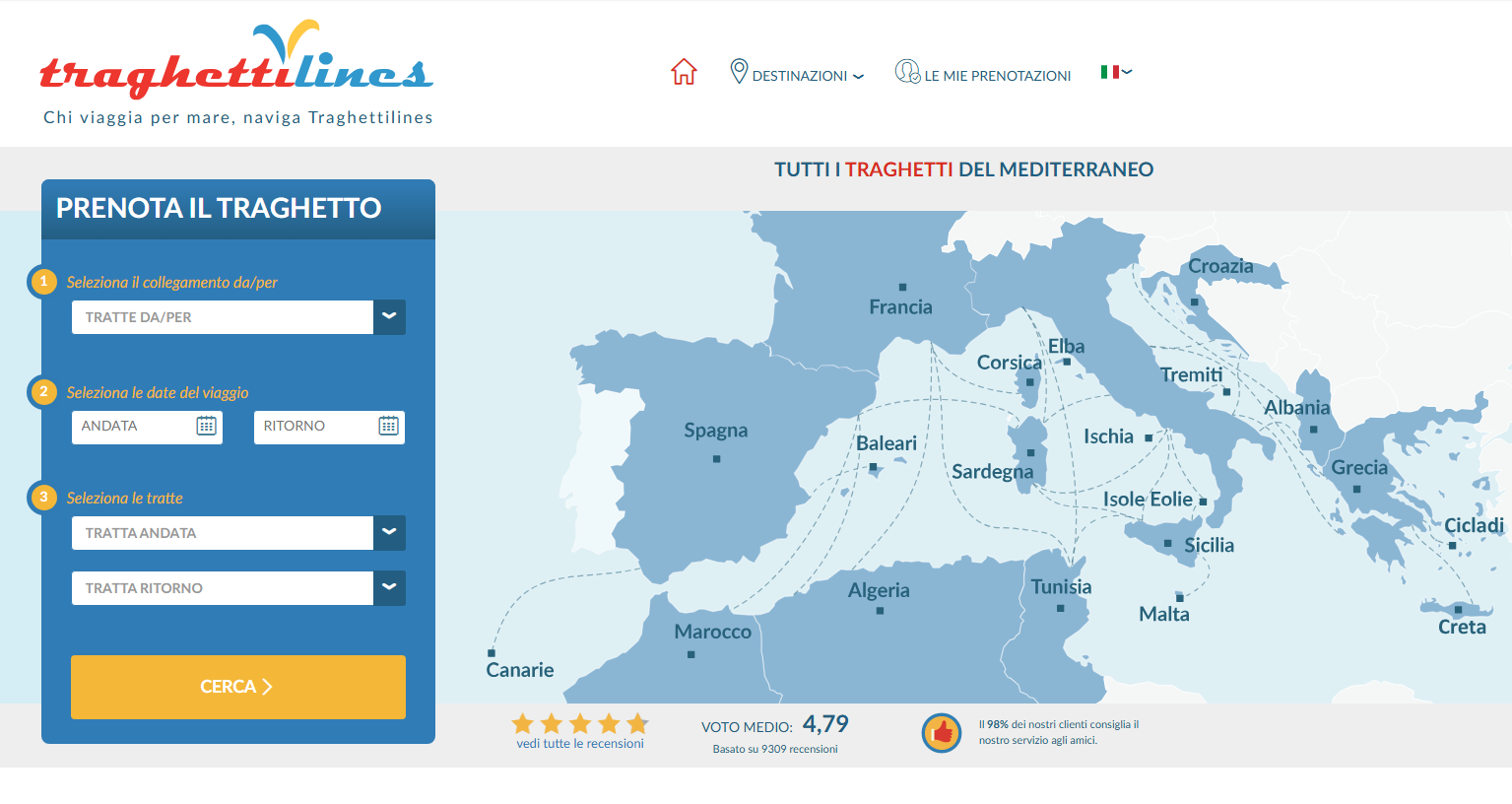Open the vedi tutte le recensioni link
The height and width of the screenshot is (804, 1512).
point(580,744)
